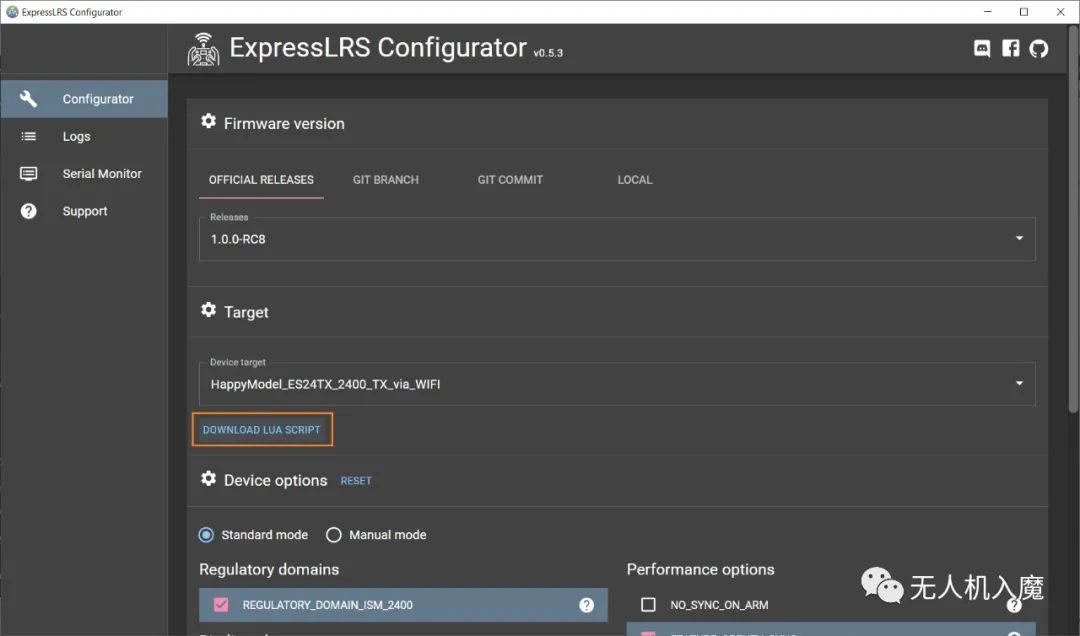Open Logs via the list icon
Screen dimensions: 1080x636
pyautogui.click(x=29, y=136)
